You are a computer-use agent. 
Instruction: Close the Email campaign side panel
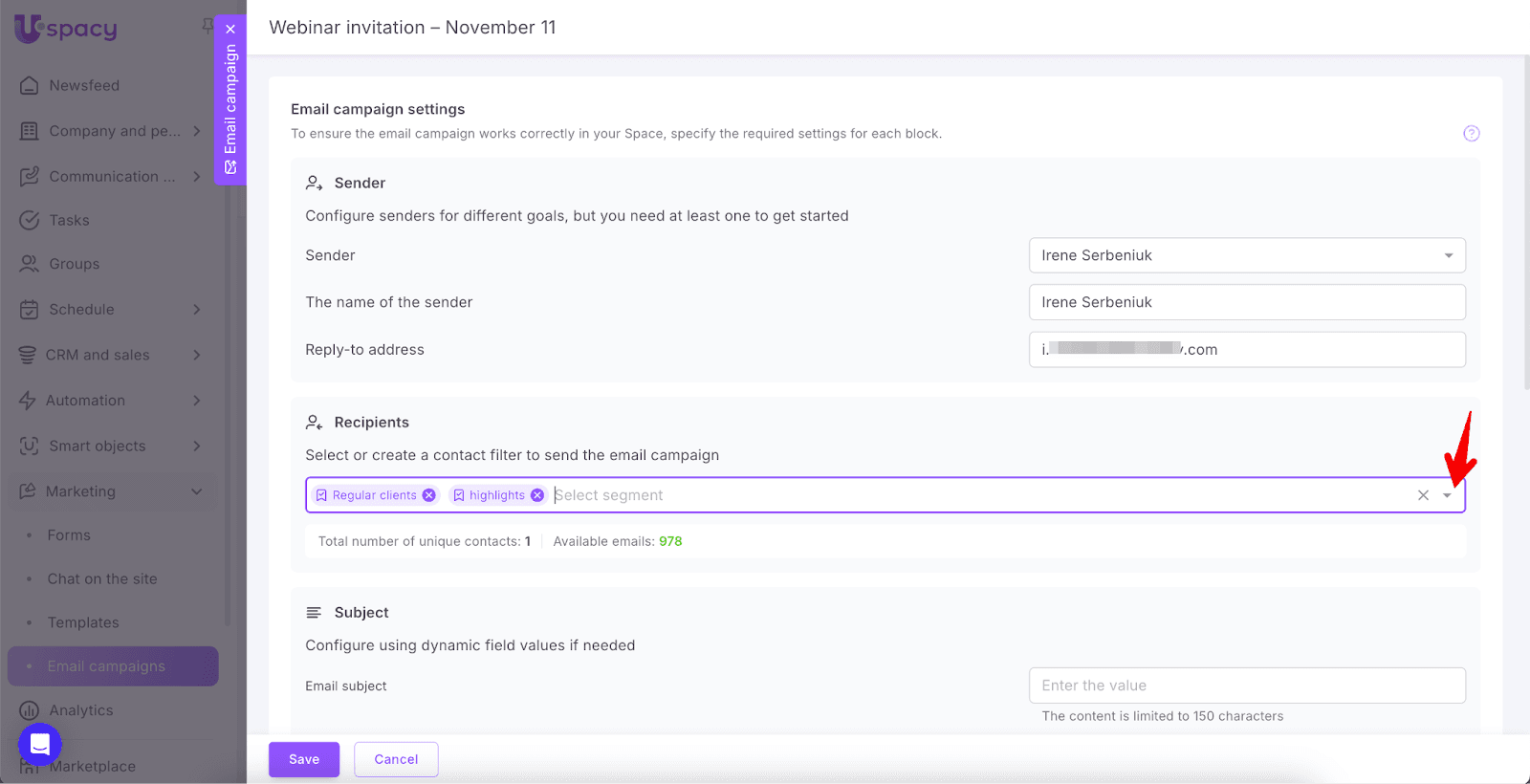click(230, 29)
